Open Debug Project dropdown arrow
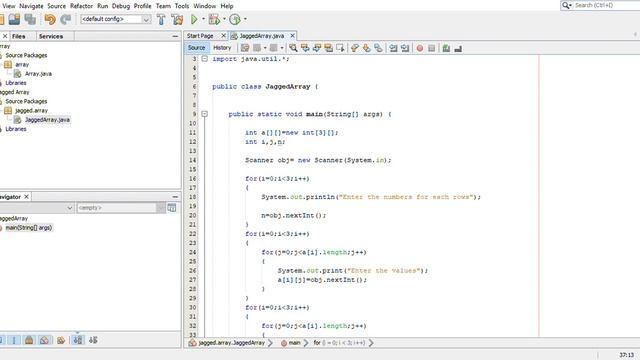Image resolution: width=640 pixels, height=360 pixels. pos(224,19)
